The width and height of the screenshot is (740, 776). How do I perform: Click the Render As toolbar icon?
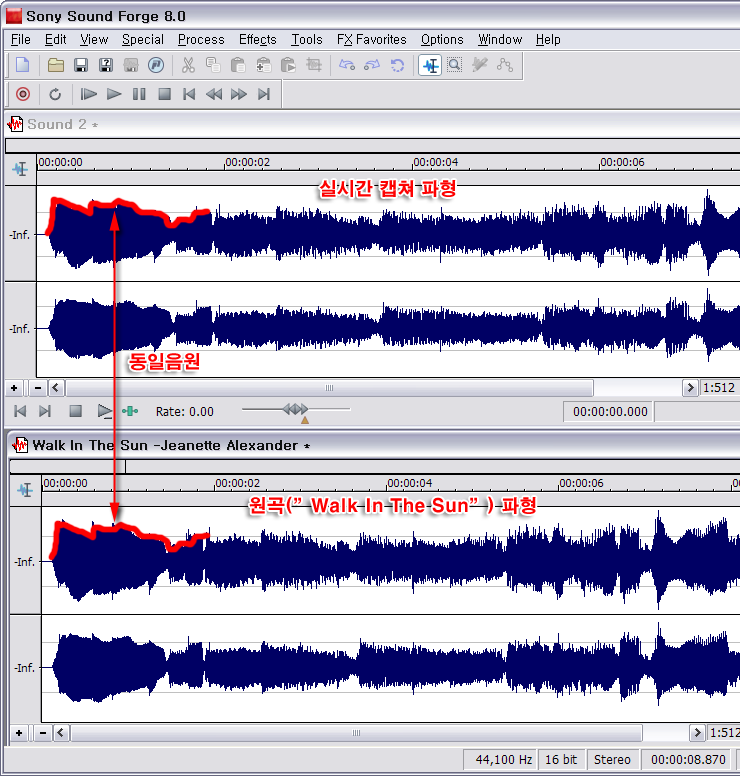pyautogui.click(x=131, y=65)
